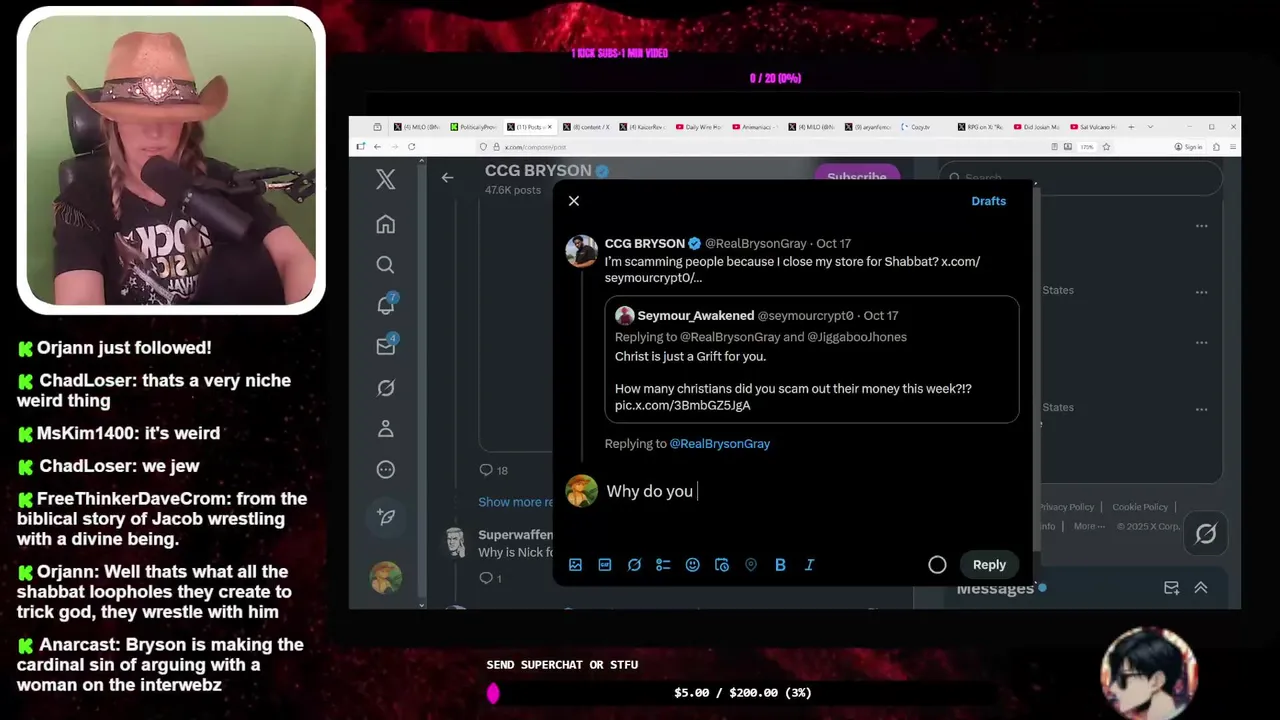Switch to the PoliticallyProv browser tab
Viewport: 1280px width, 720px height.
[474, 127]
